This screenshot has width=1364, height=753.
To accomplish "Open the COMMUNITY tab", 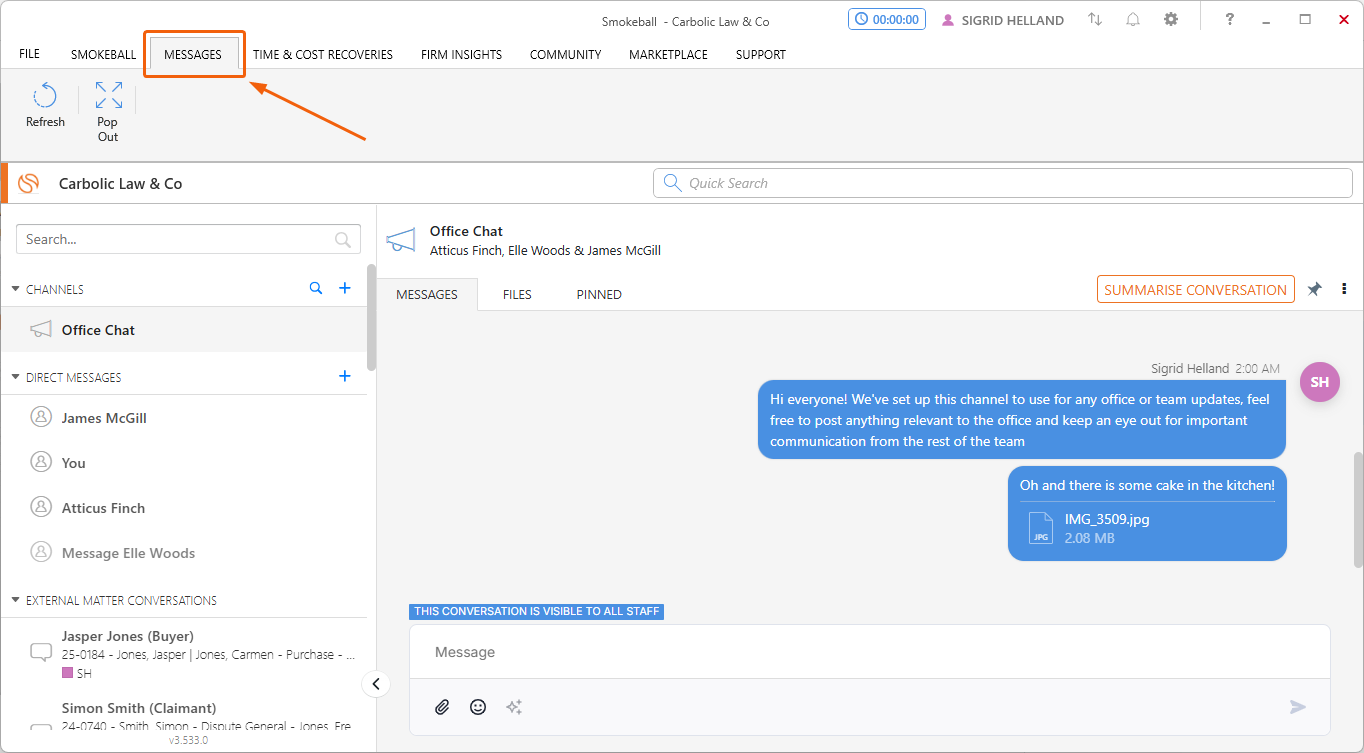I will 566,55.
